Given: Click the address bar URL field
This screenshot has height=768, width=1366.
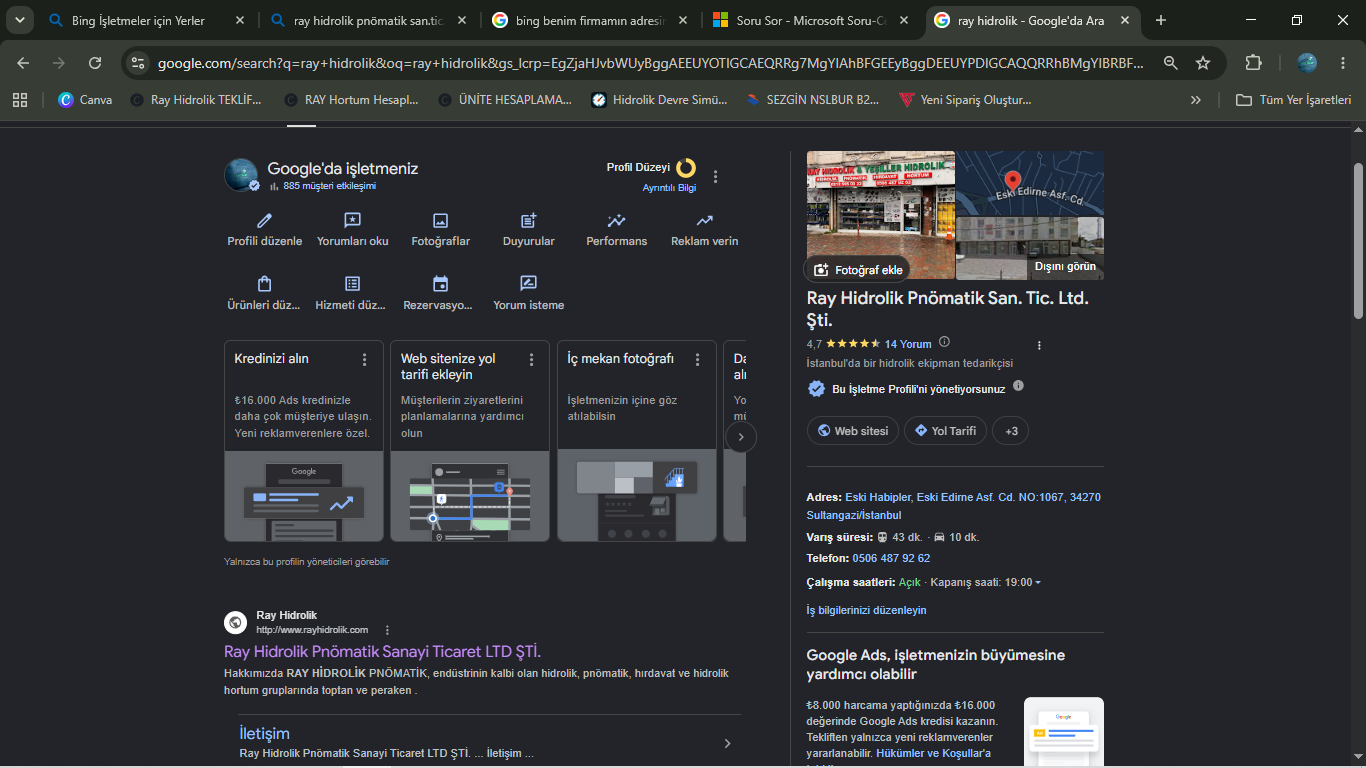Looking at the screenshot, I should pyautogui.click(x=650, y=63).
